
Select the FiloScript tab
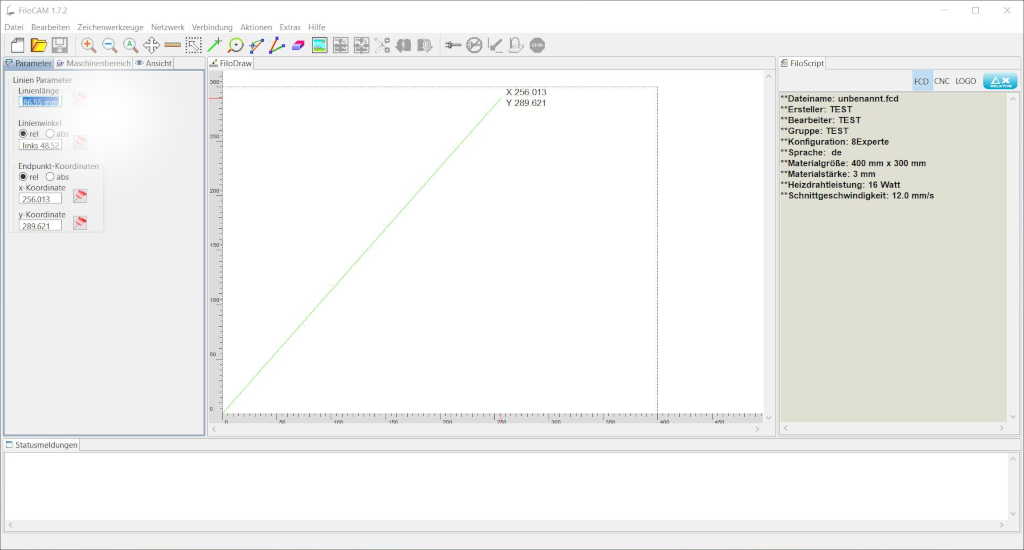[802, 63]
